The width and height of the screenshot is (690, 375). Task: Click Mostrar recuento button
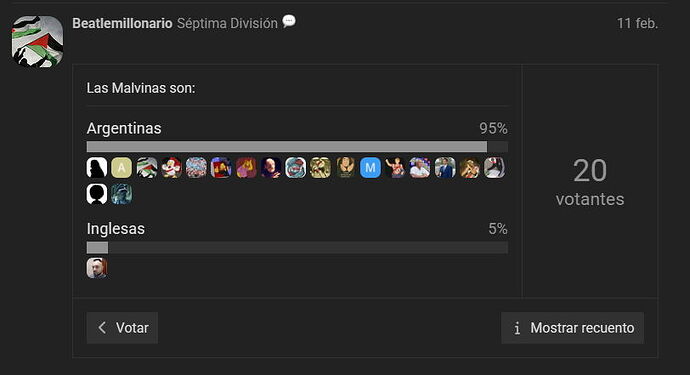click(x=573, y=328)
